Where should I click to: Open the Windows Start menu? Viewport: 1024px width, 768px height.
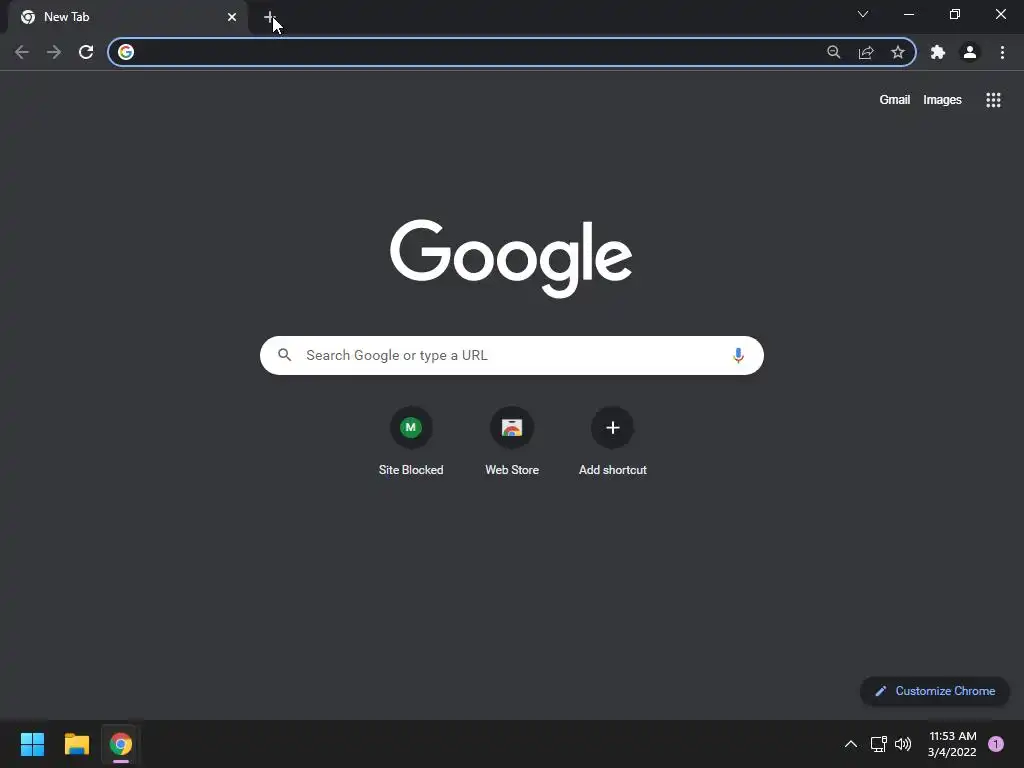[32, 744]
